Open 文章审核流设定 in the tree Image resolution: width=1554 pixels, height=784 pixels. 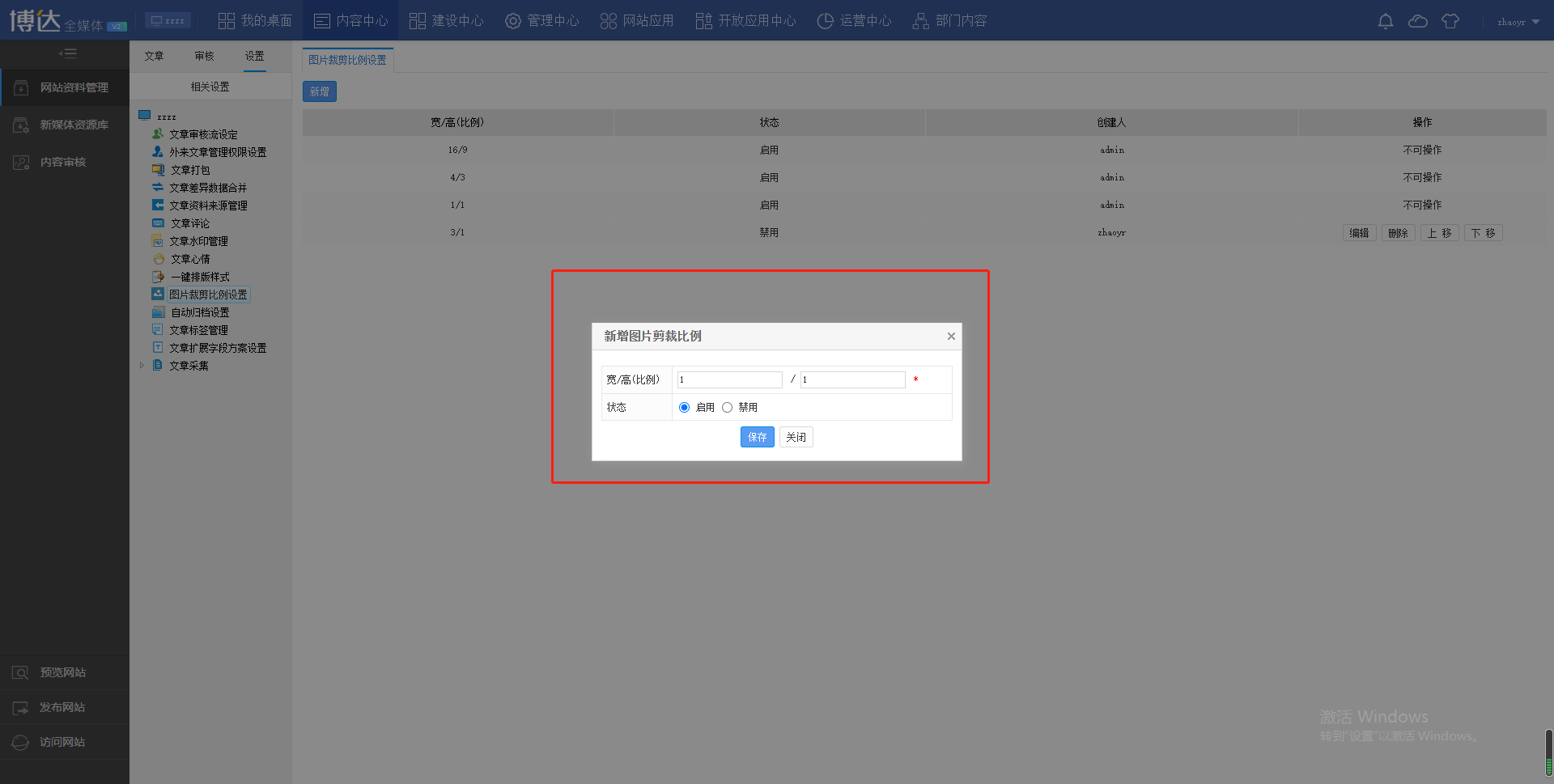[203, 134]
